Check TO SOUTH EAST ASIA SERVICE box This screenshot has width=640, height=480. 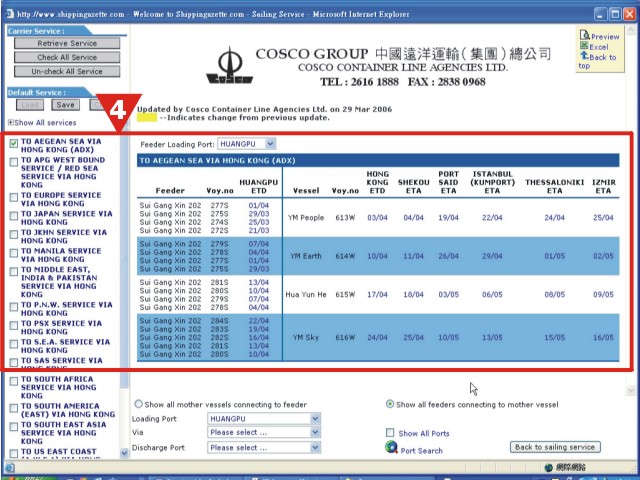tap(14, 427)
